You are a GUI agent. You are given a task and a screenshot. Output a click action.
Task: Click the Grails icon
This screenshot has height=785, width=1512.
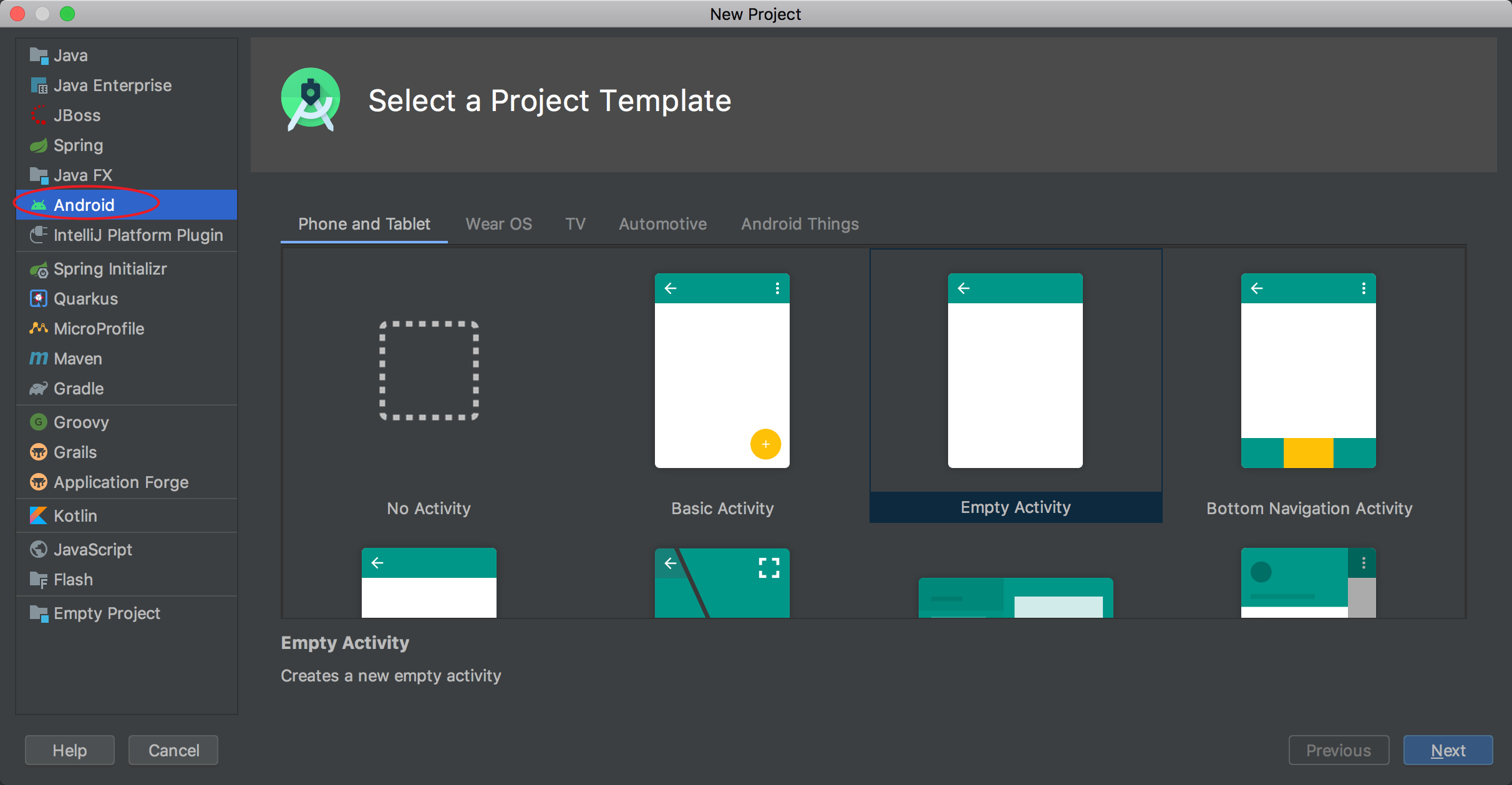pos(39,452)
